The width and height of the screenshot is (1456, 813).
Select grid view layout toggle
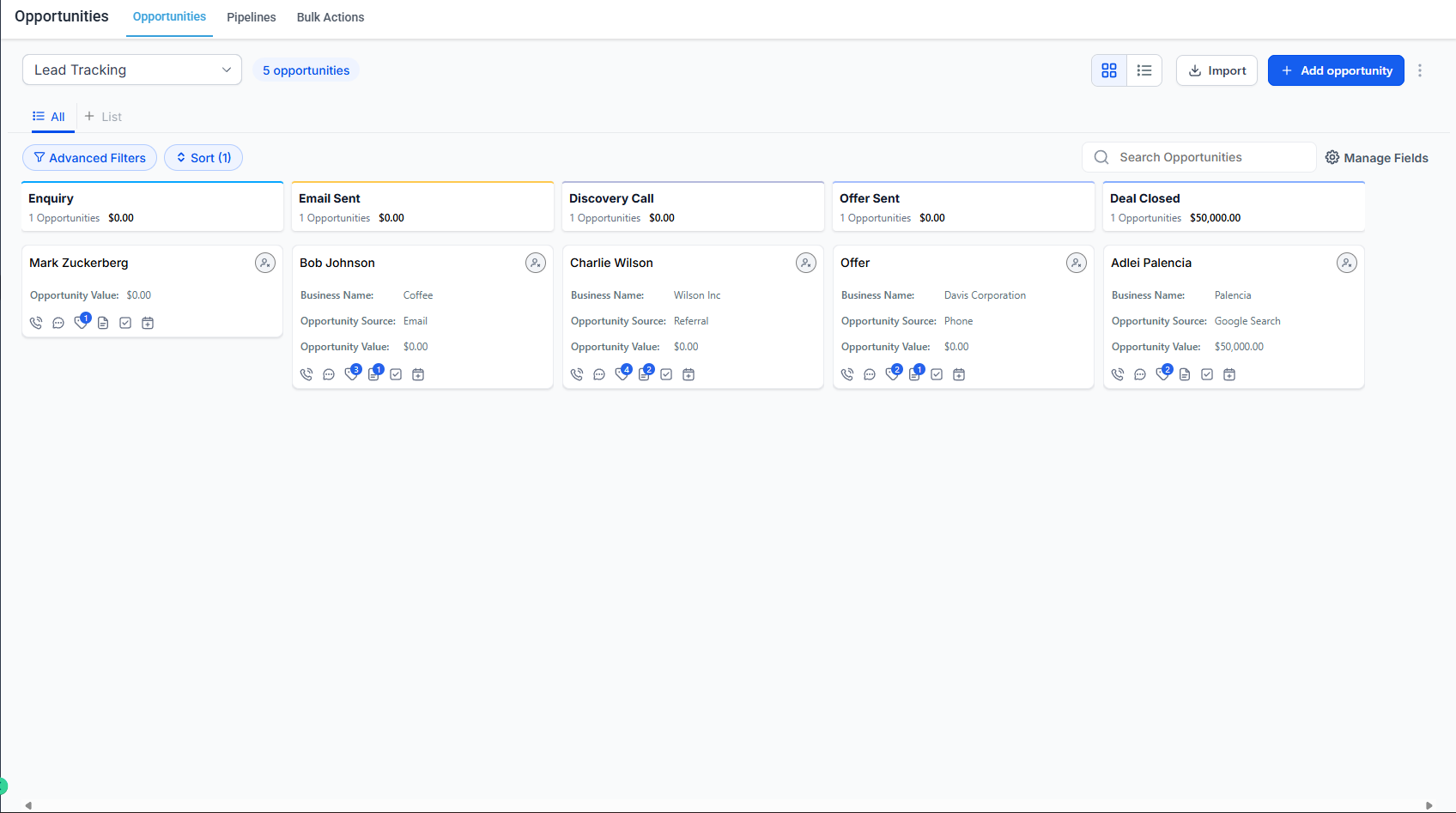pos(1108,70)
